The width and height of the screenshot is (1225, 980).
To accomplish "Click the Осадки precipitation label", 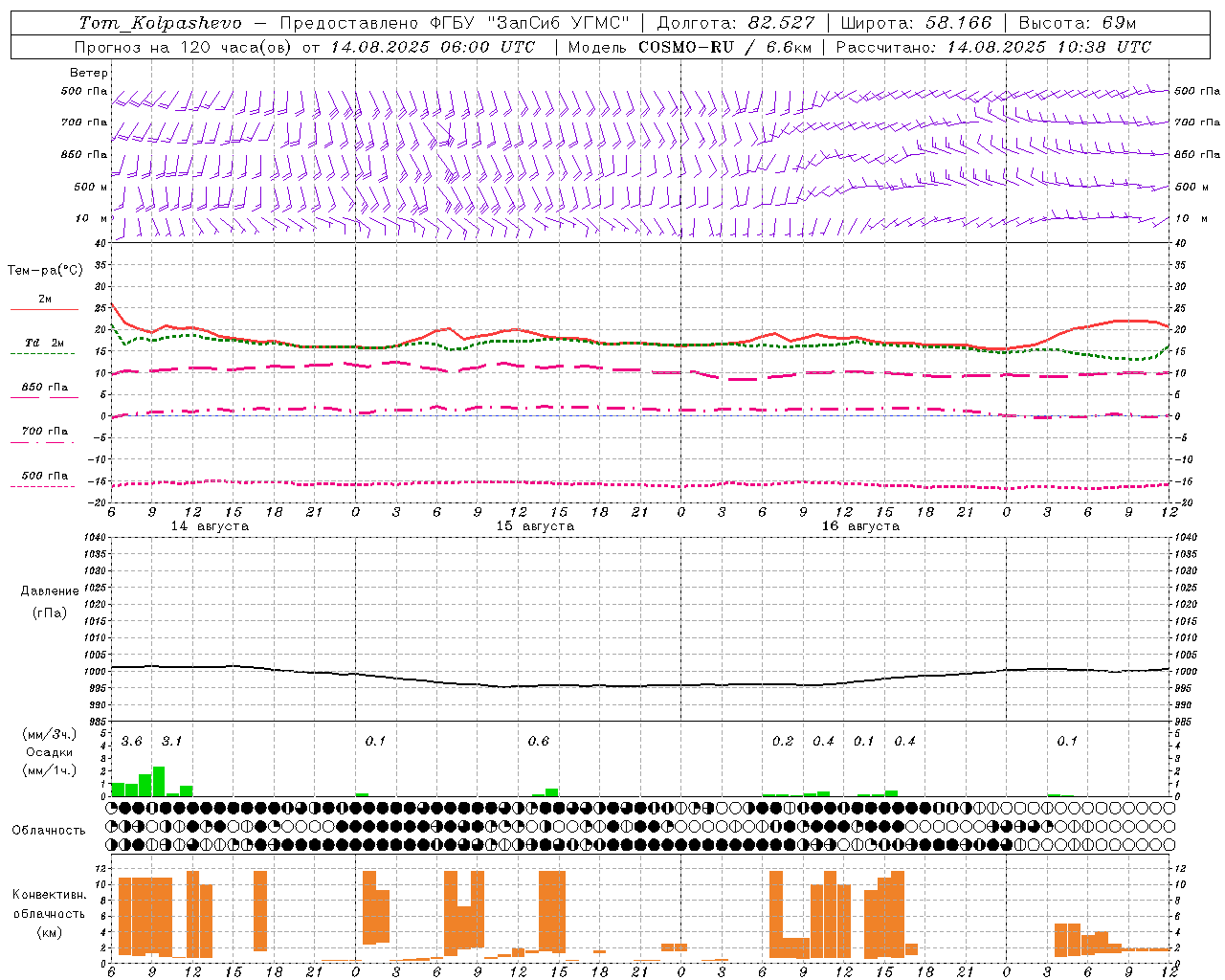I will click(x=50, y=752).
